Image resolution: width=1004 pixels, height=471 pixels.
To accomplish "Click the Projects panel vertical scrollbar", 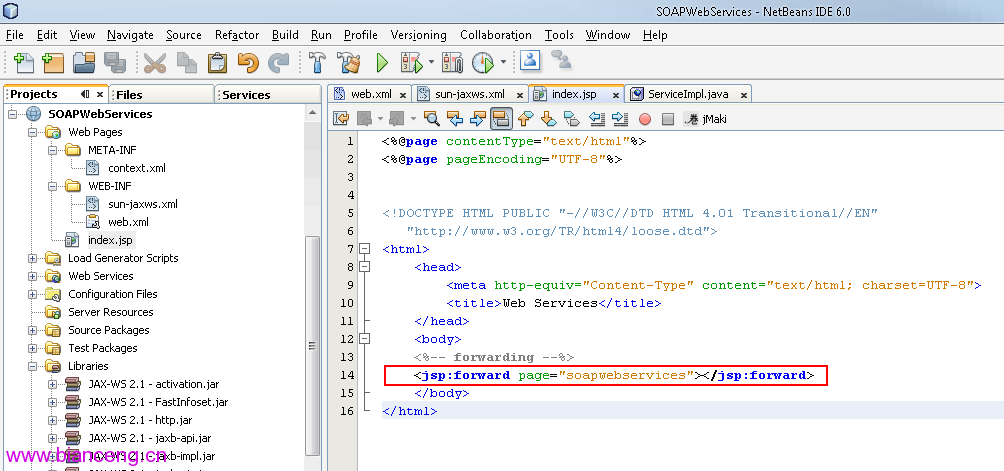I will [x=312, y=346].
